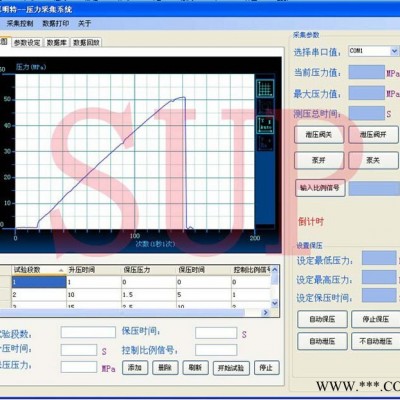Click the 不自动泄压 button

pyautogui.click(x=376, y=341)
